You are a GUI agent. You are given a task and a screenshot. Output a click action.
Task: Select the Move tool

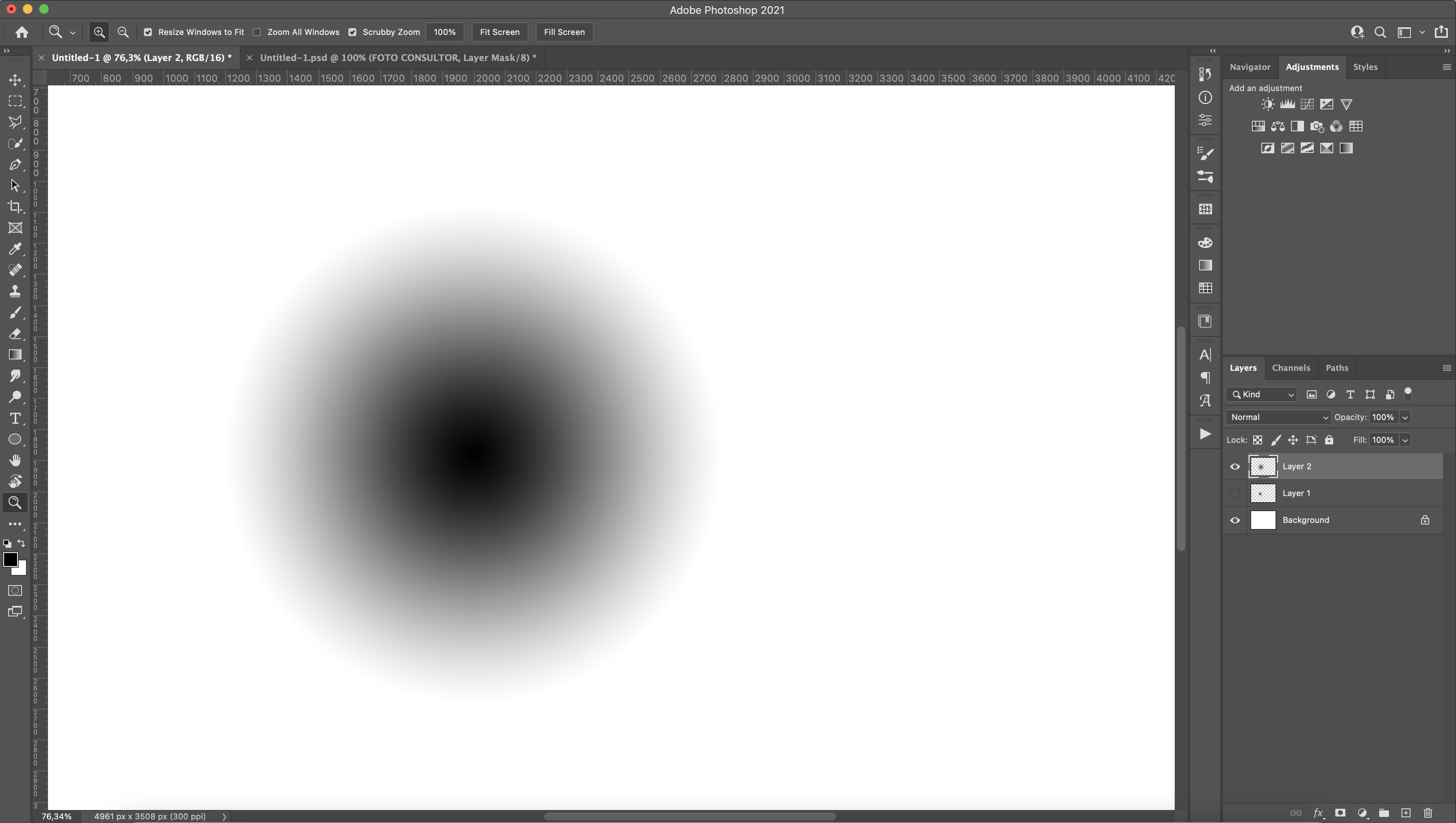coord(15,80)
